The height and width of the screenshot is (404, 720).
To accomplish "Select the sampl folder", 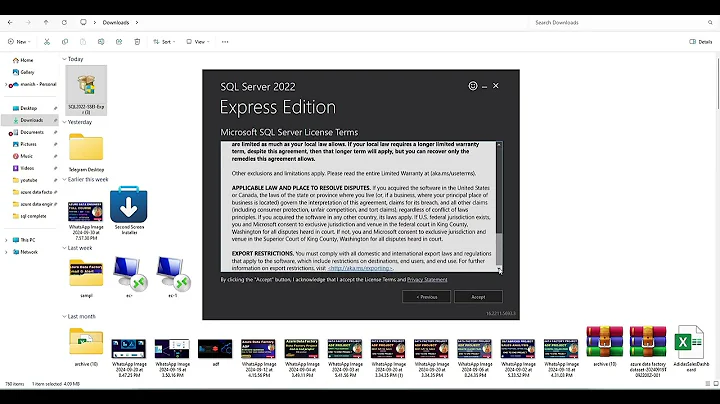I will coord(86,277).
